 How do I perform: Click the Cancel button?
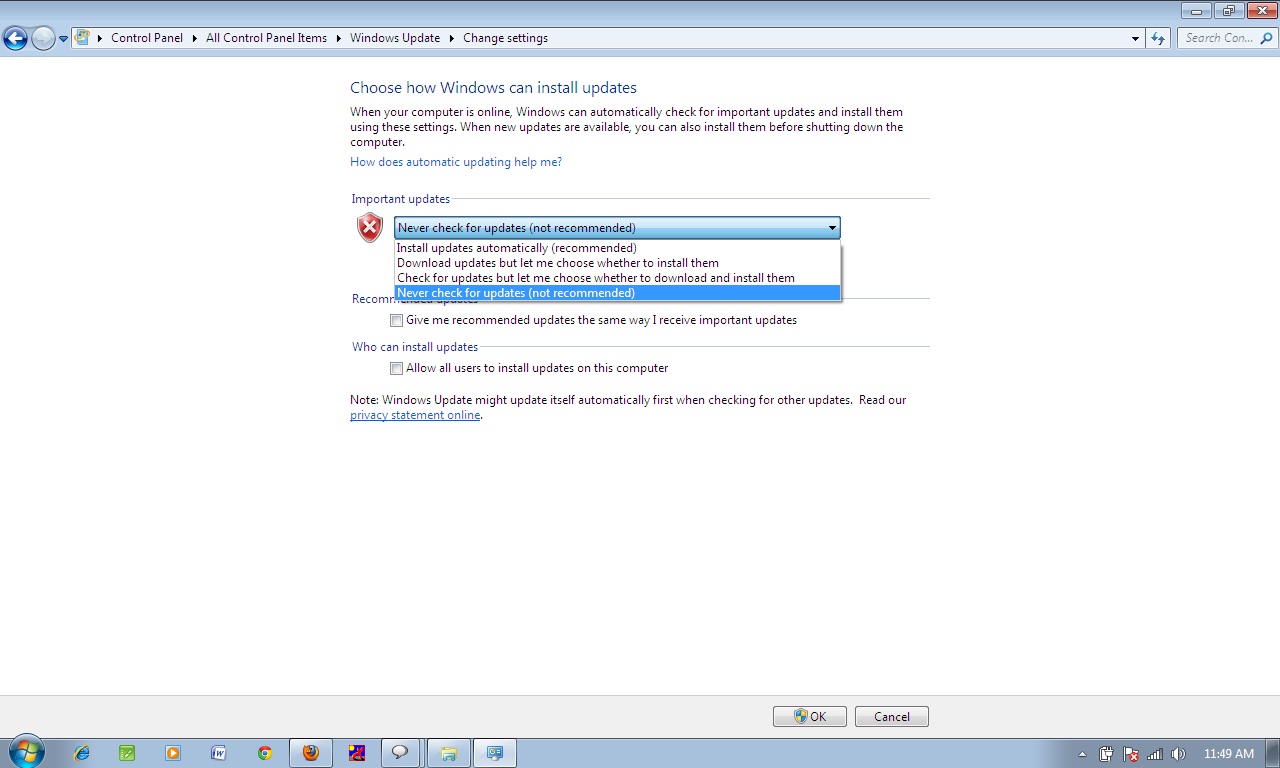point(892,717)
